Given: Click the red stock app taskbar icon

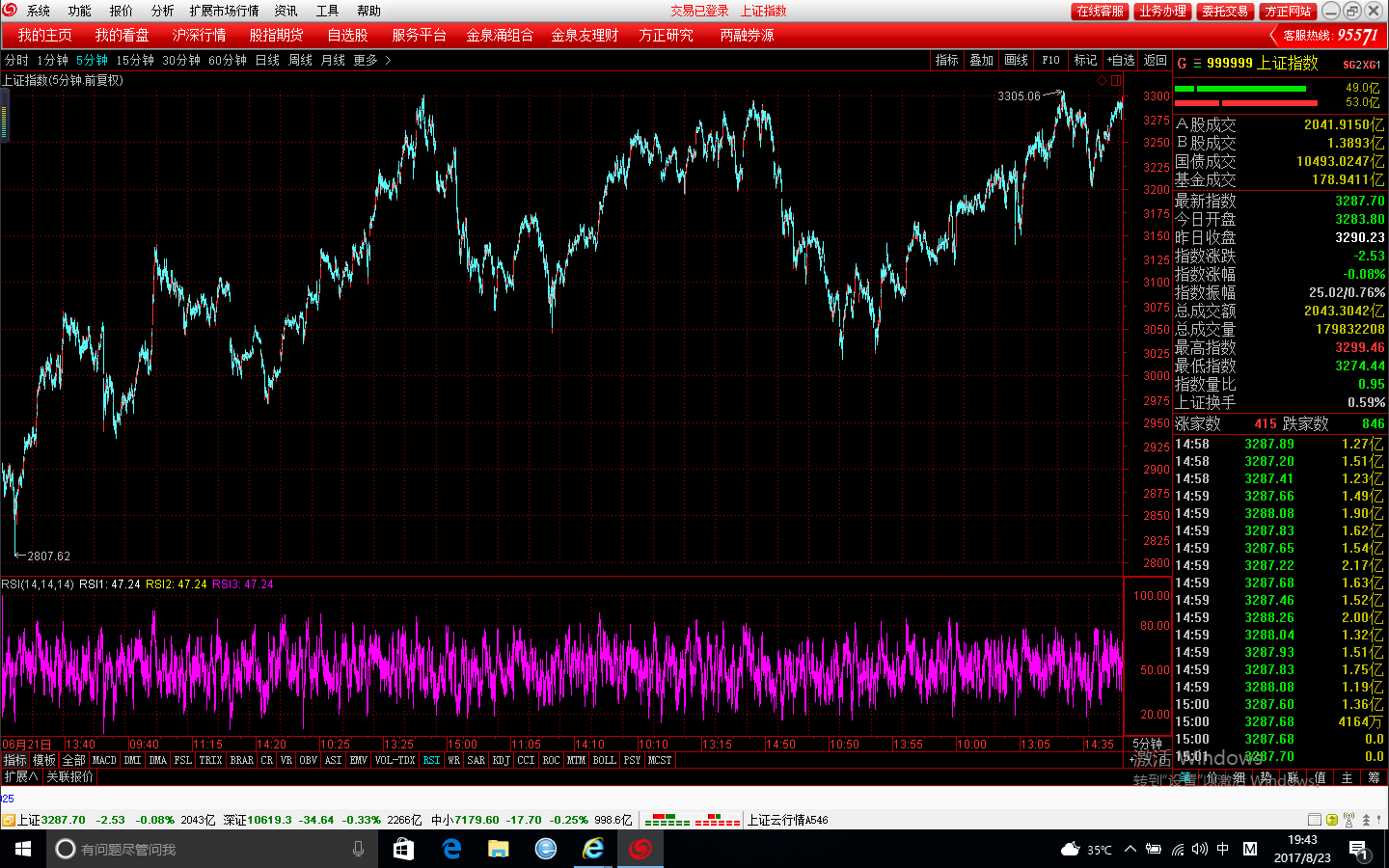Looking at the screenshot, I should [x=640, y=849].
